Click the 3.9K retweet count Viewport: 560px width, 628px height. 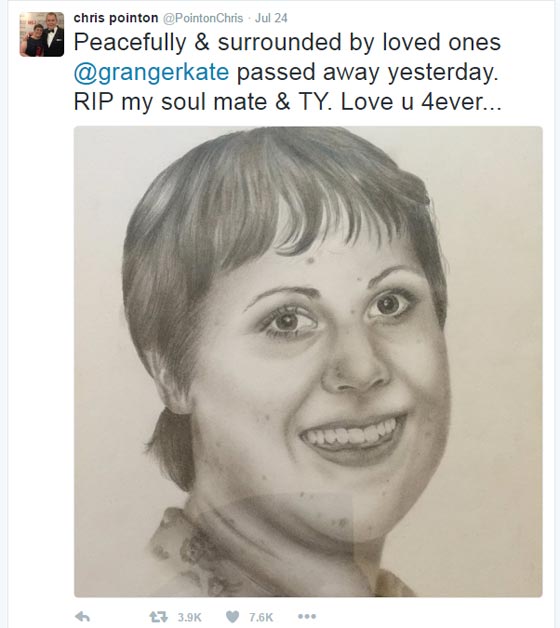point(189,617)
